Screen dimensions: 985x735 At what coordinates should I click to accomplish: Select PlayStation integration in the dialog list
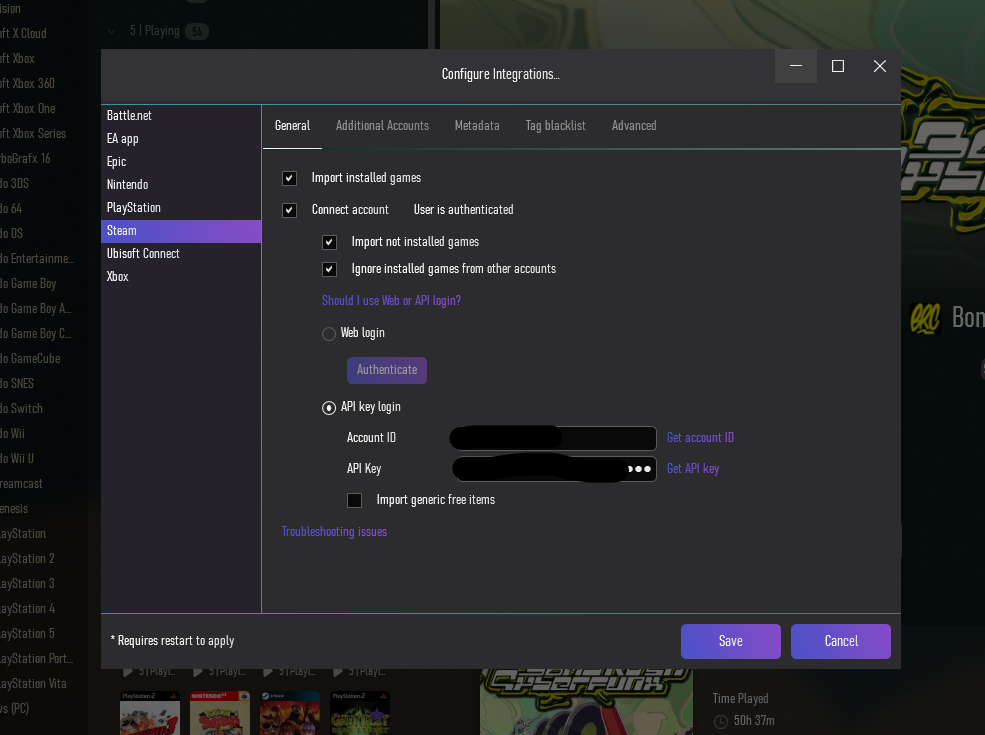(181, 208)
